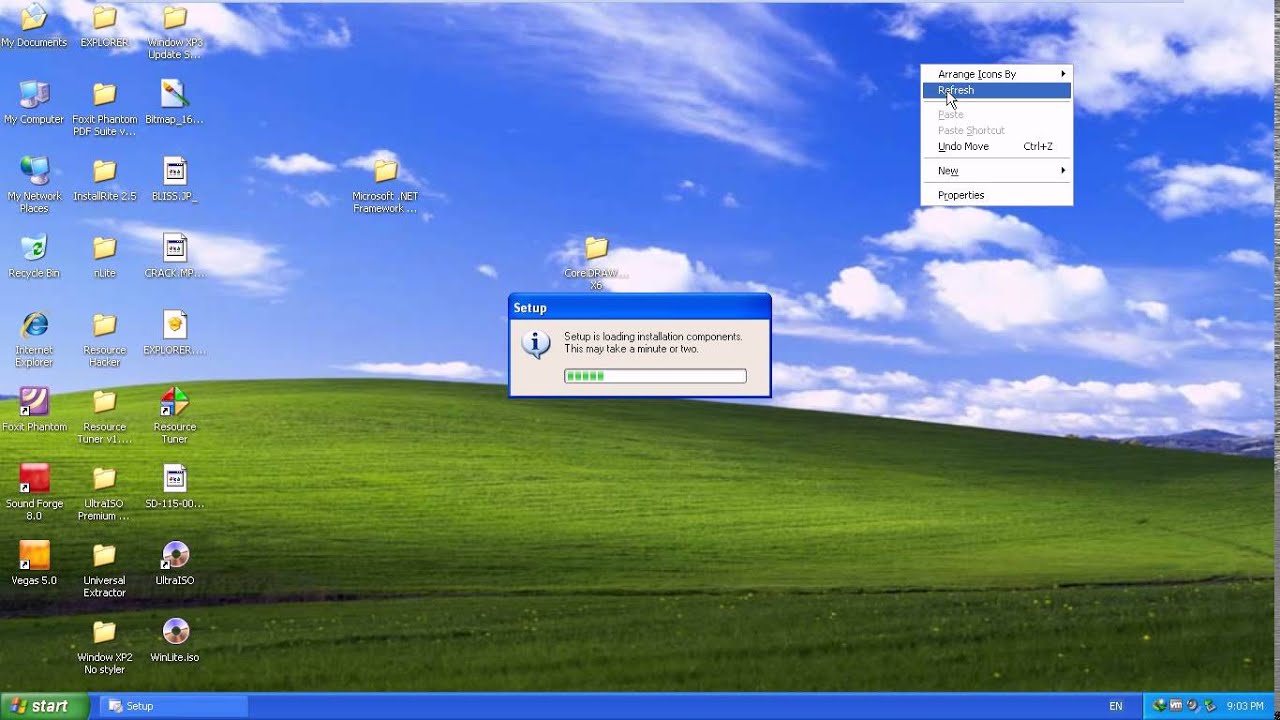Click the Setup taskbar button
The height and width of the screenshot is (720, 1280).
[175, 706]
